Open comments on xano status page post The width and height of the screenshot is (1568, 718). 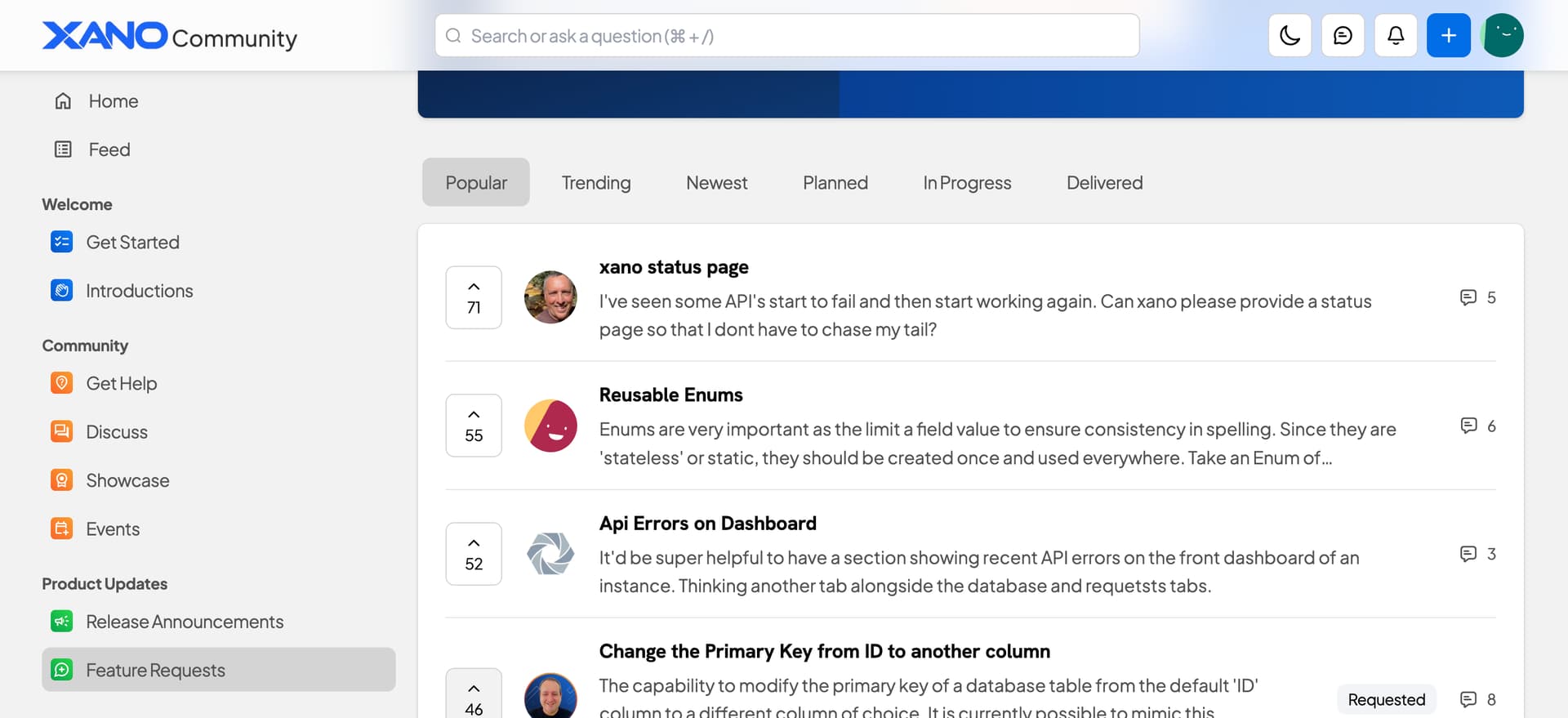[x=1478, y=297]
